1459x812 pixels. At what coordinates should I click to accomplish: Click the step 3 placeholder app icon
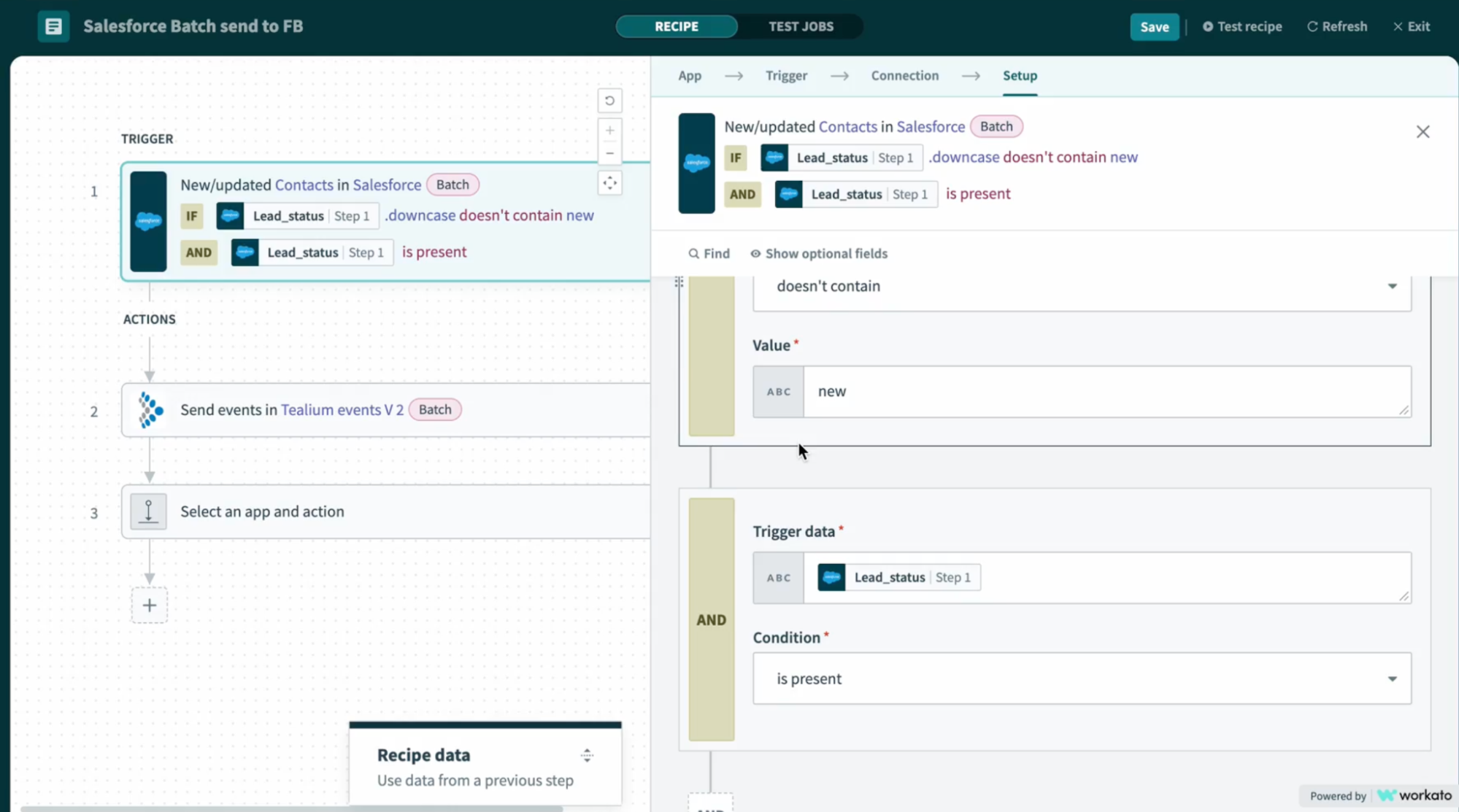pyautogui.click(x=148, y=511)
